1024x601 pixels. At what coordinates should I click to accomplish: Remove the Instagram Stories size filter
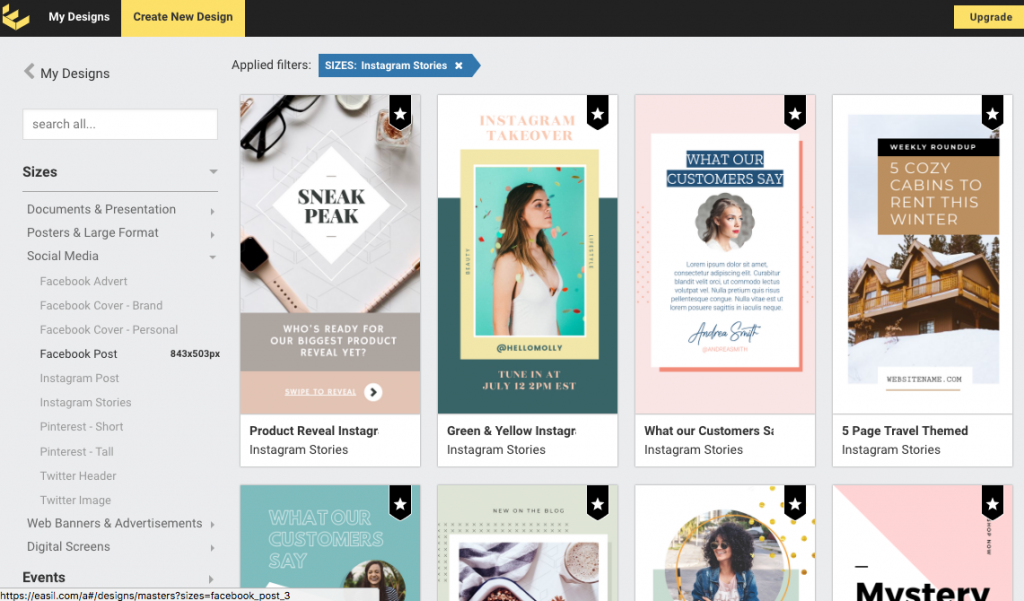459,66
